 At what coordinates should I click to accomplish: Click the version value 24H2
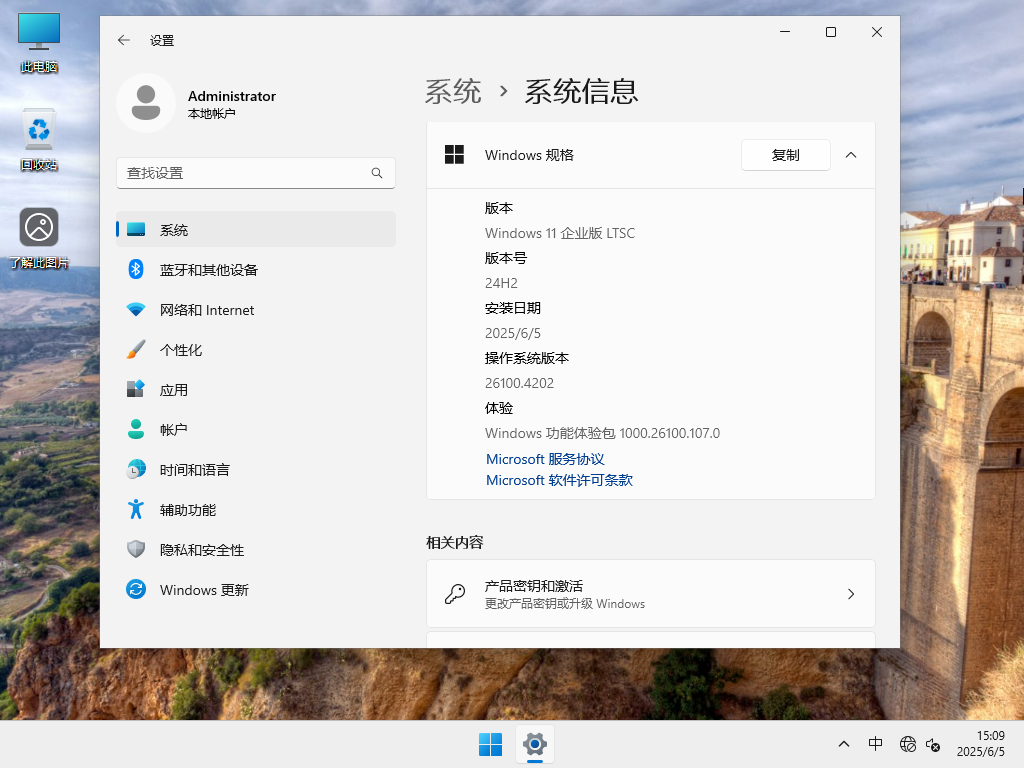(501, 283)
